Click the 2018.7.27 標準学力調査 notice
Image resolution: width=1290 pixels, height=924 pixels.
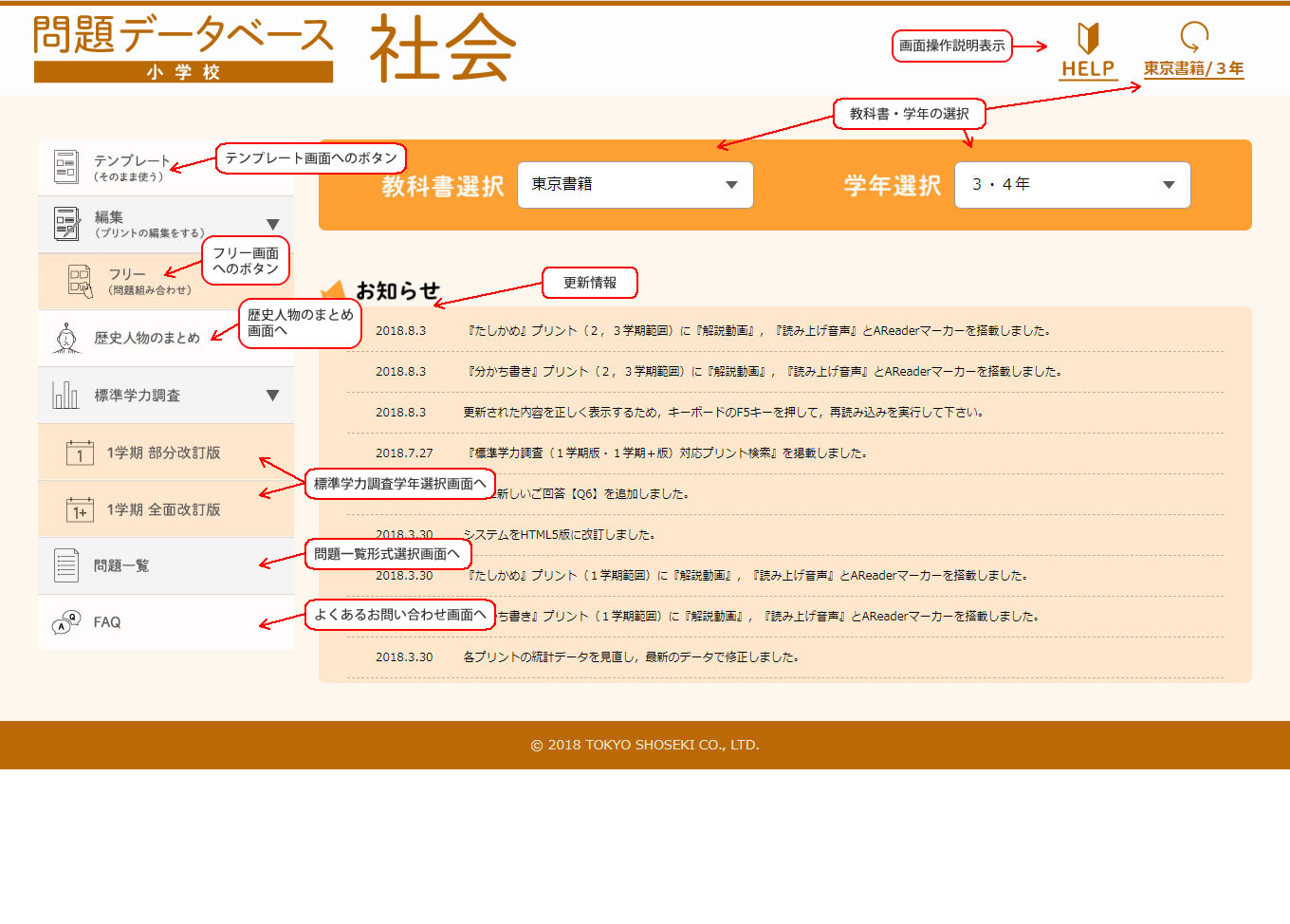pyautogui.click(x=668, y=453)
